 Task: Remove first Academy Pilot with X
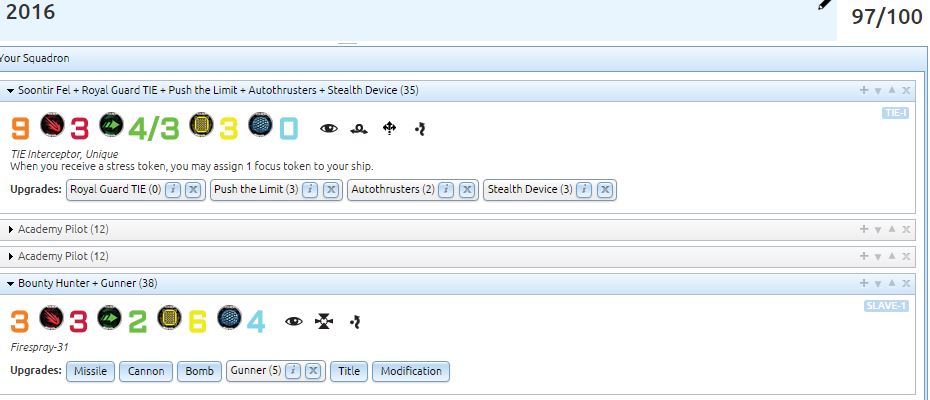coord(906,229)
